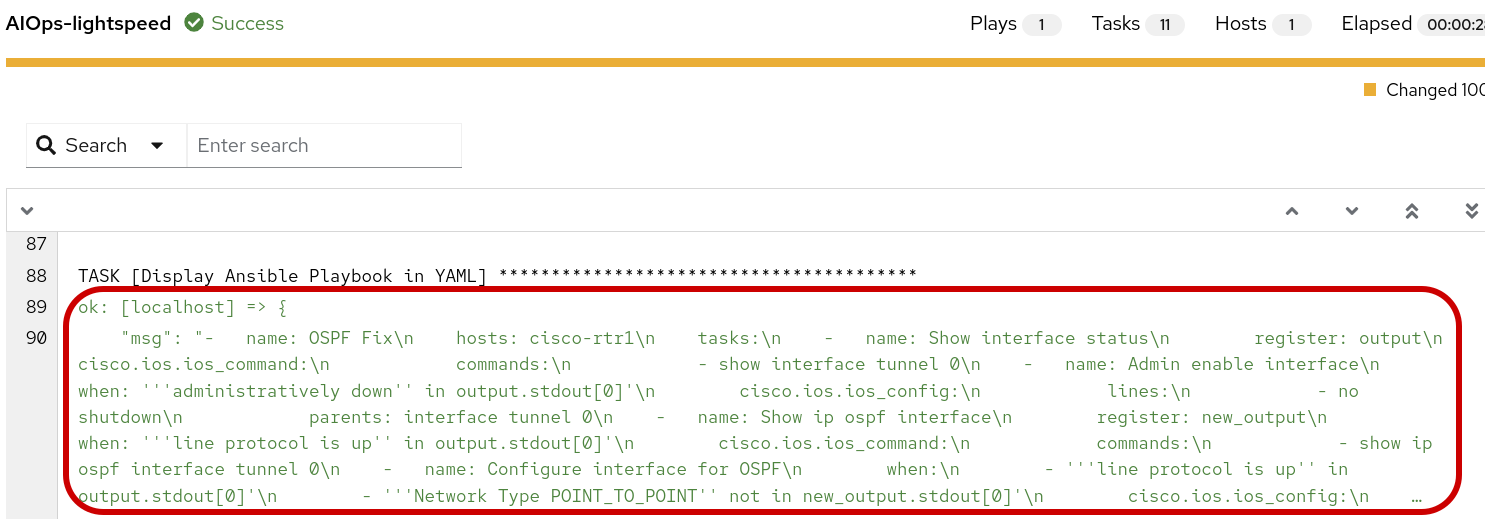The image size is (1485, 519).
Task: Collapse all output with left chevron
Action: coord(27,211)
